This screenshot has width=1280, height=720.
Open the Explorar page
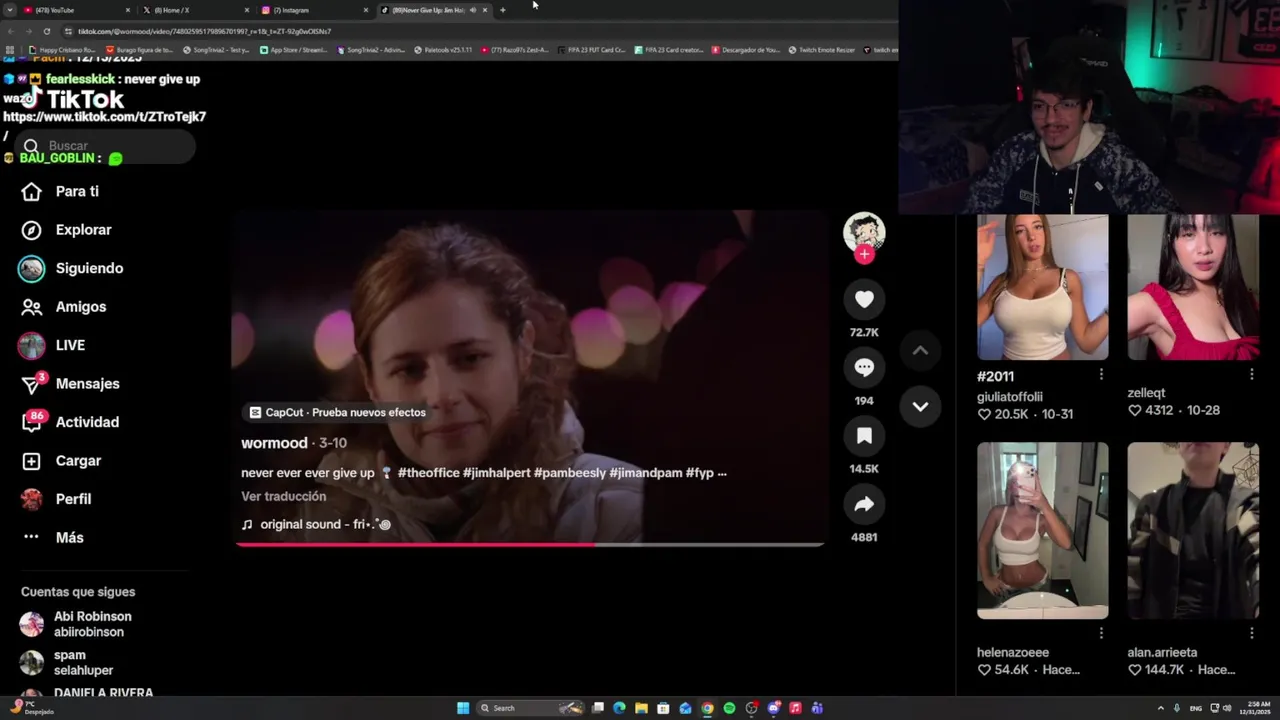(67, 230)
